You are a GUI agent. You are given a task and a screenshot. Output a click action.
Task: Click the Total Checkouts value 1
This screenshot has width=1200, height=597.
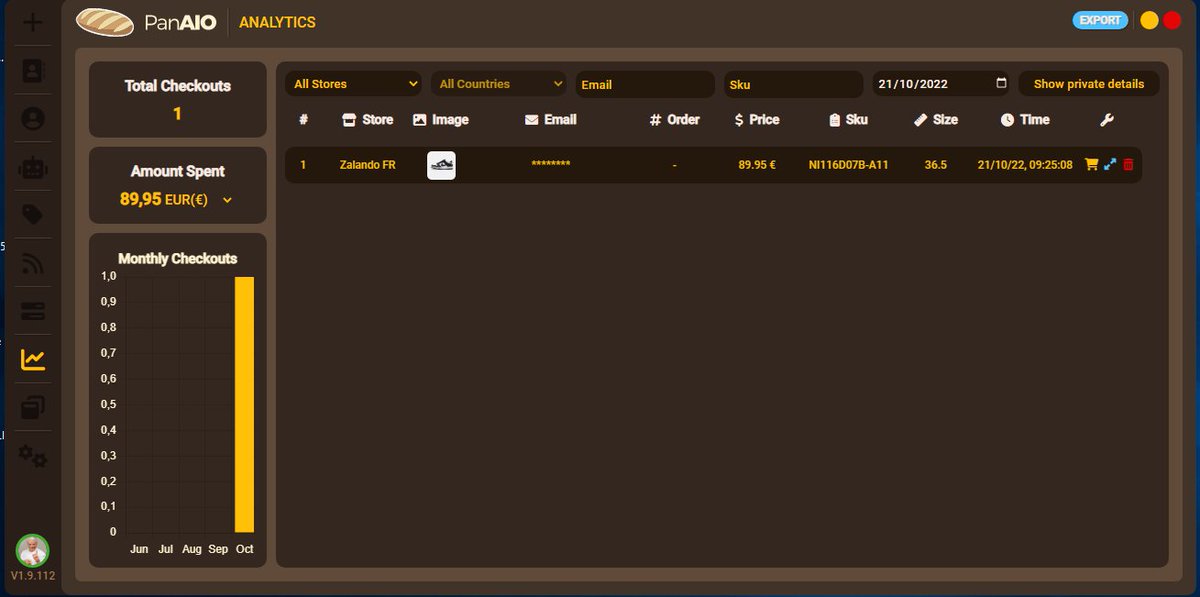177,114
